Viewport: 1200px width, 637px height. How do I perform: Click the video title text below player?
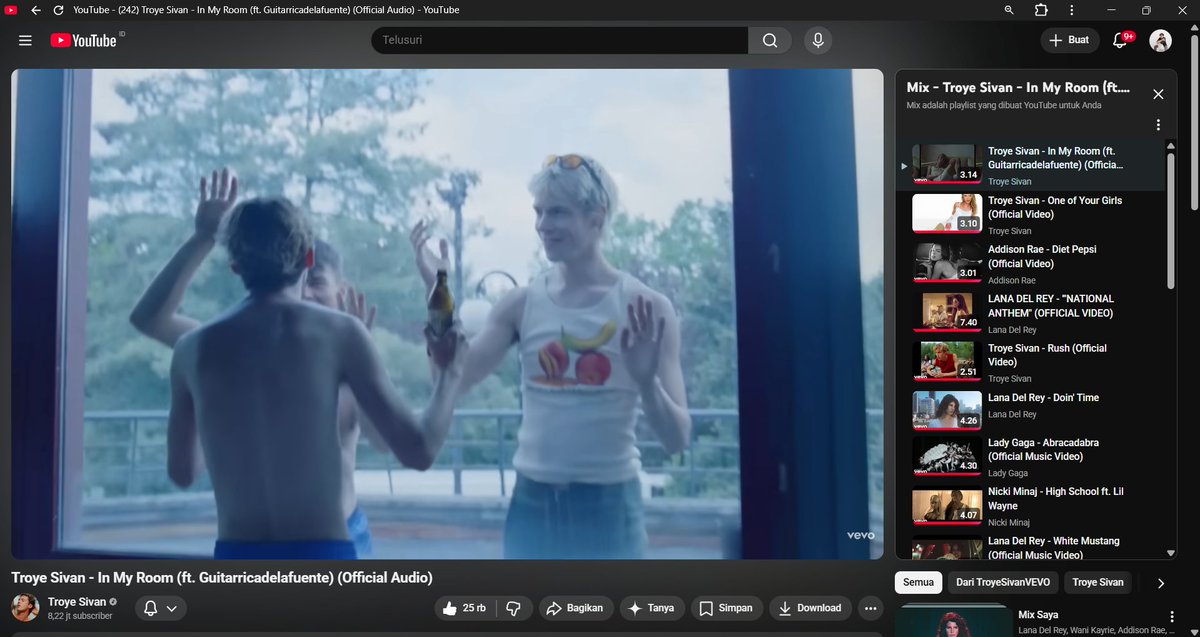[x=222, y=578]
